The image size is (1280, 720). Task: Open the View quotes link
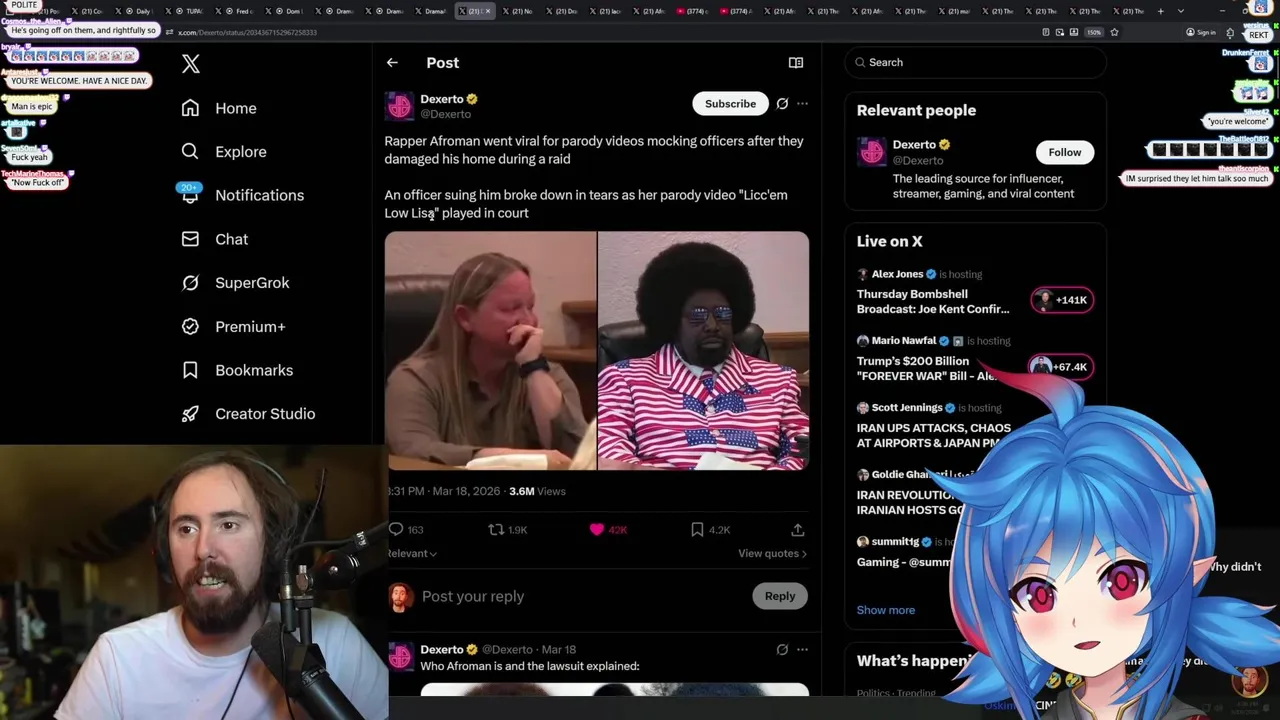click(x=772, y=553)
